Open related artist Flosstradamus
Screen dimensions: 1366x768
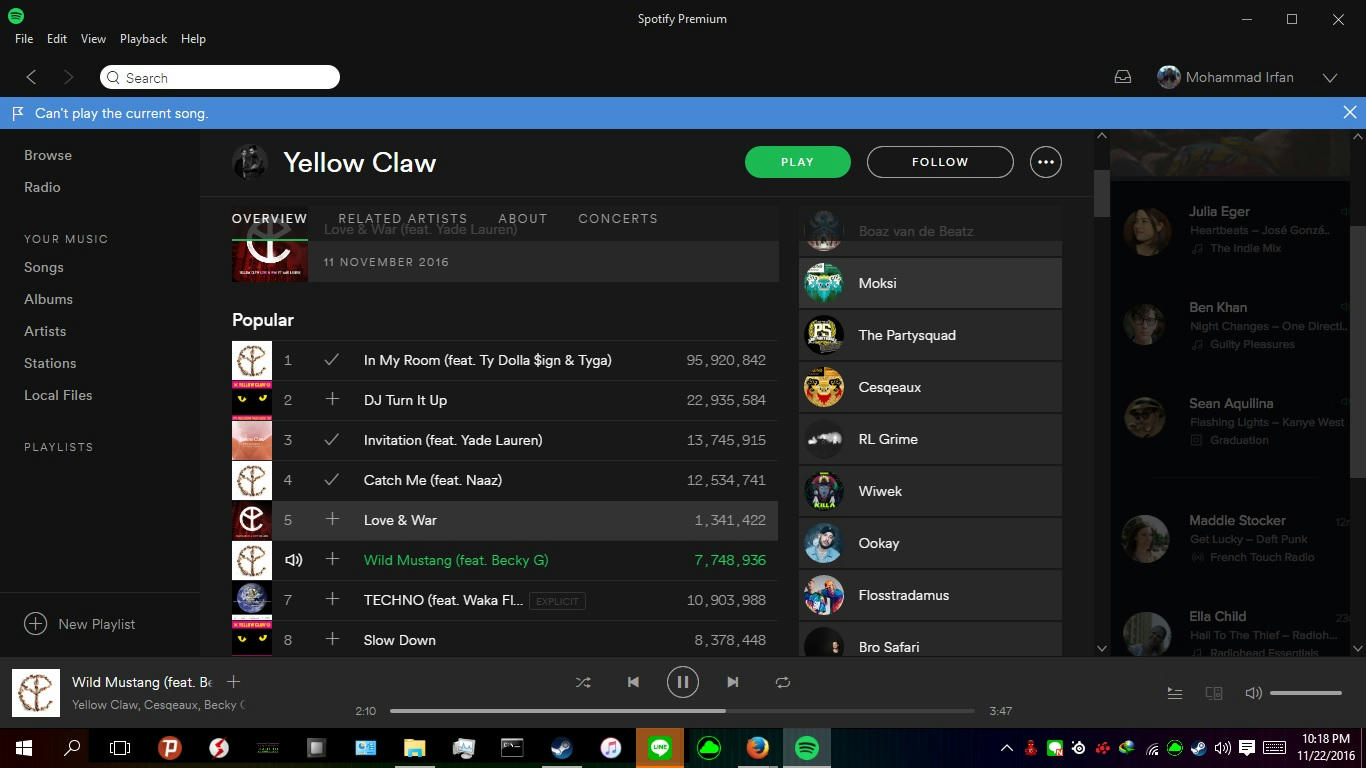point(930,595)
